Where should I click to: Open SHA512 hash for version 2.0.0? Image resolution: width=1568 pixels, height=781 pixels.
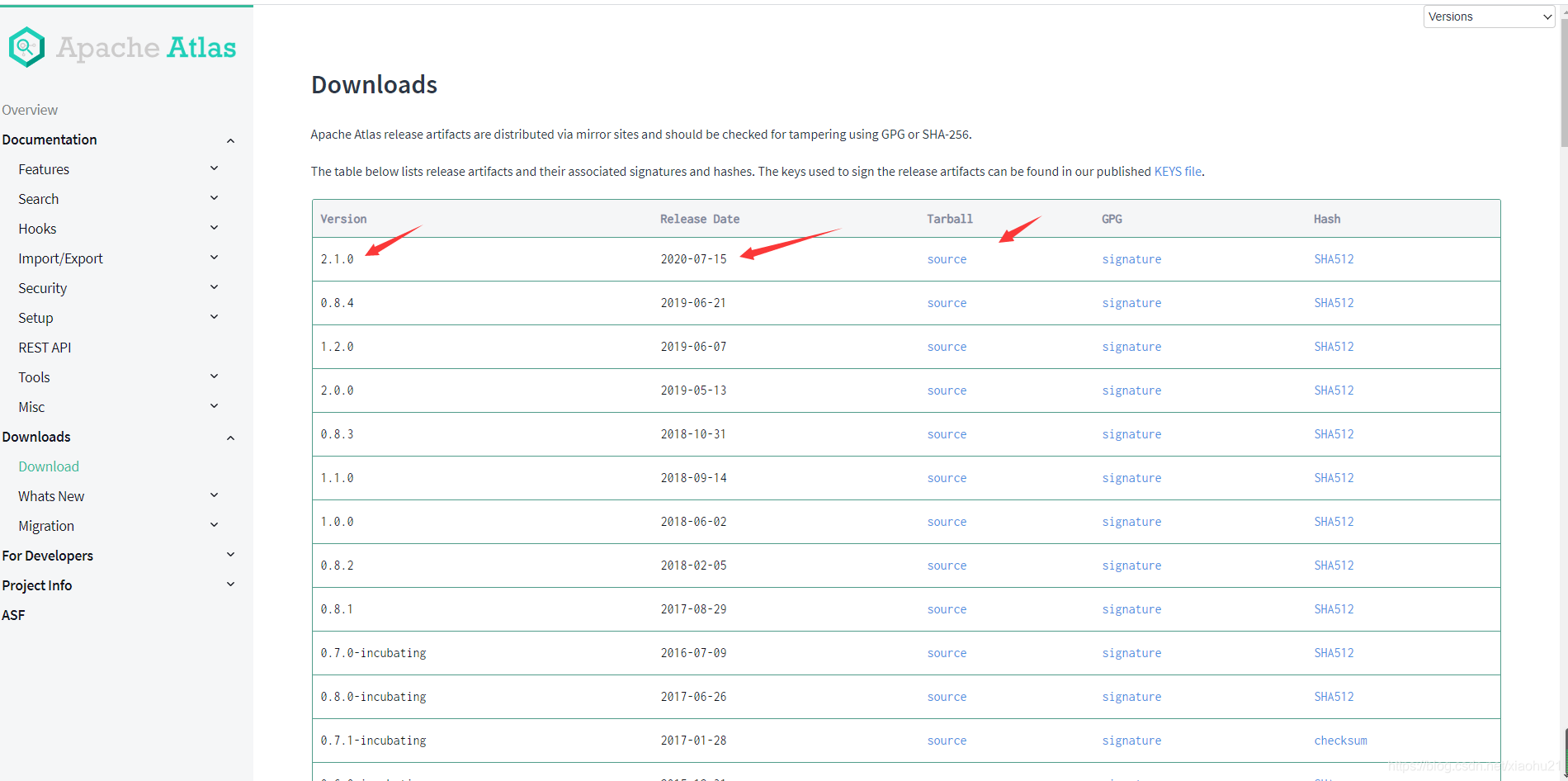click(x=1334, y=390)
